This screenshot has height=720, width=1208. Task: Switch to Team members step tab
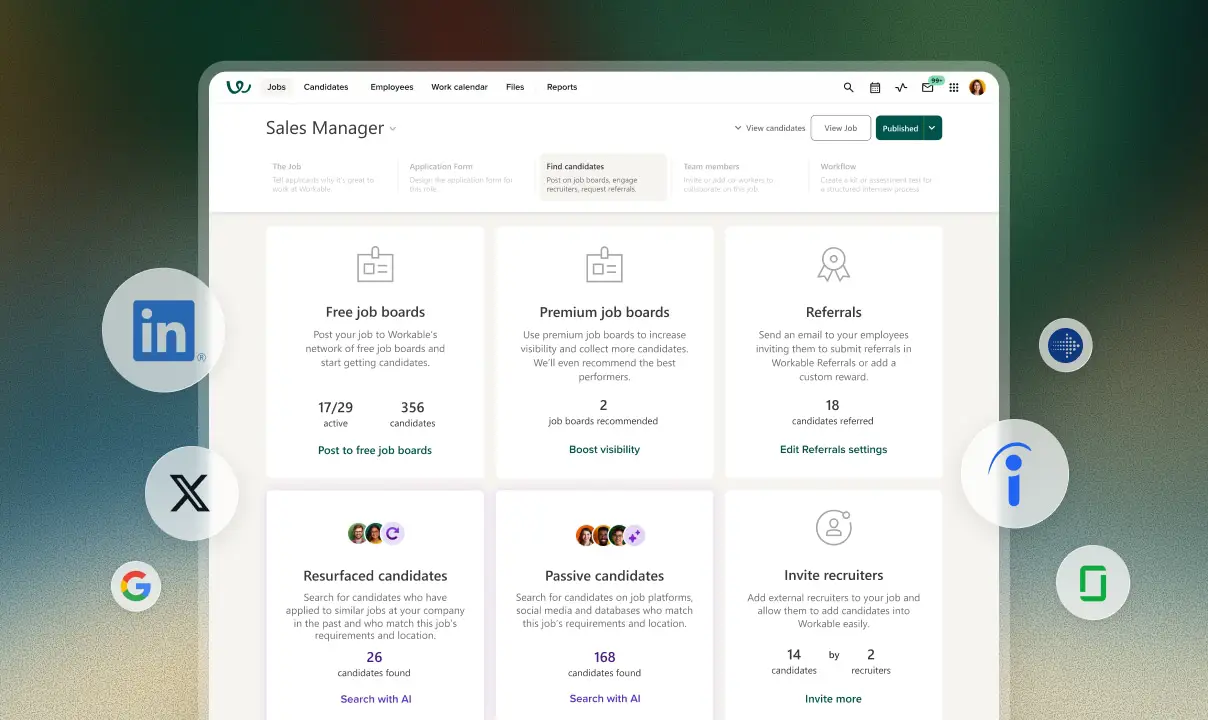point(738,177)
